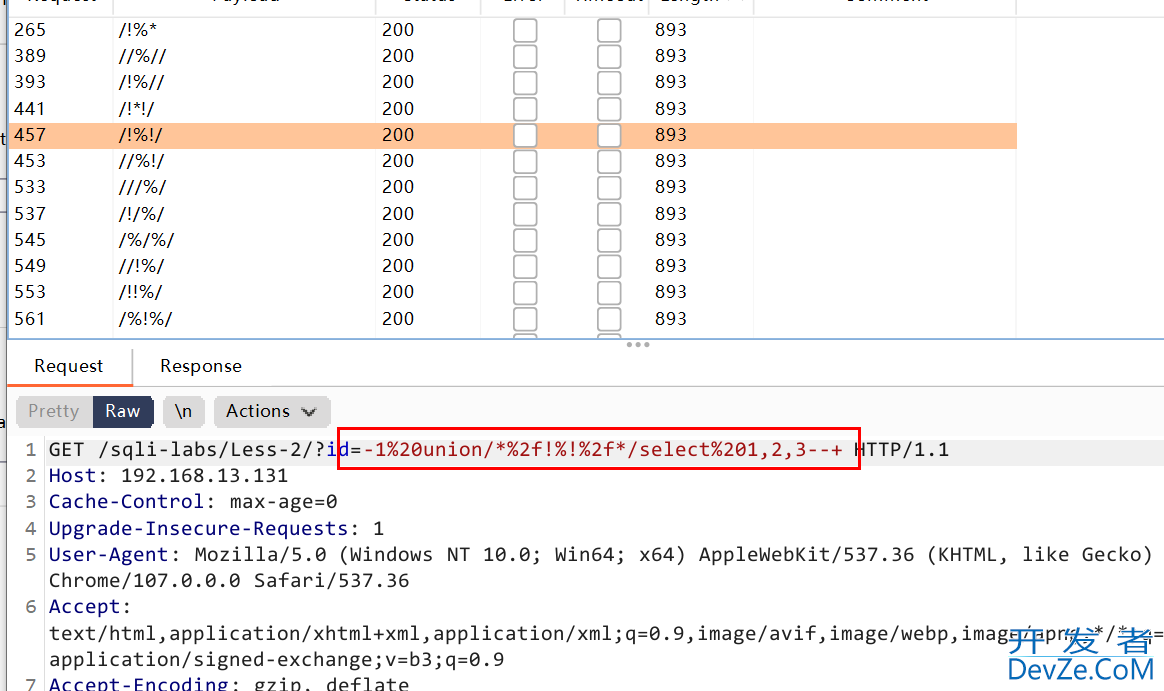Select request number 441
The width and height of the screenshot is (1164, 691).
click(x=30, y=108)
